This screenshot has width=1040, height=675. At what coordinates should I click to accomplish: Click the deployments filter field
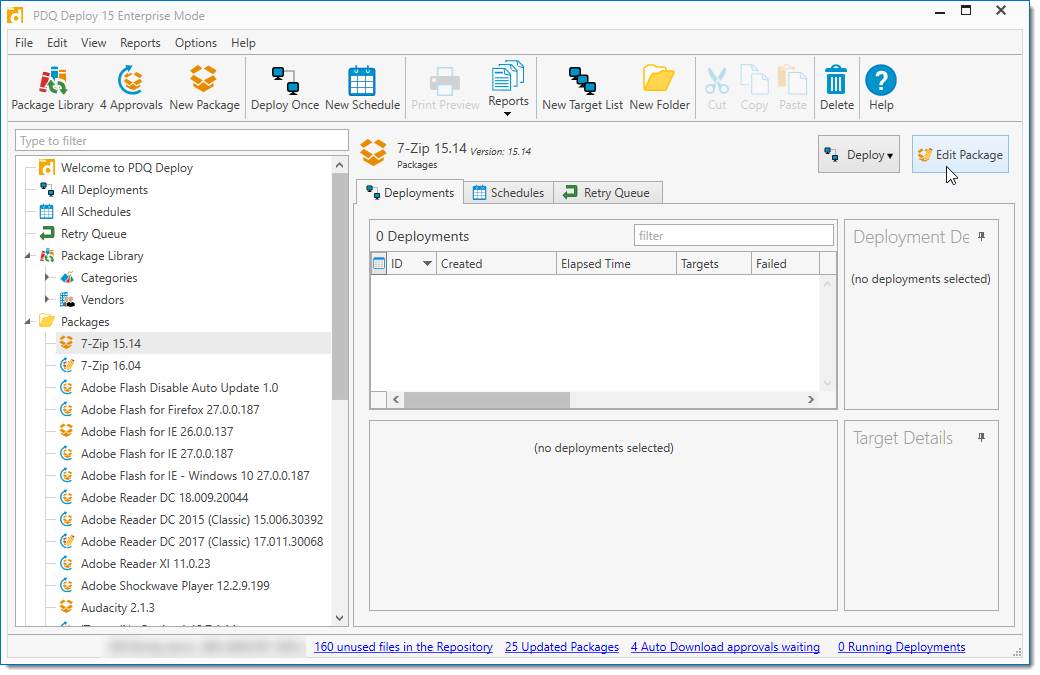734,235
